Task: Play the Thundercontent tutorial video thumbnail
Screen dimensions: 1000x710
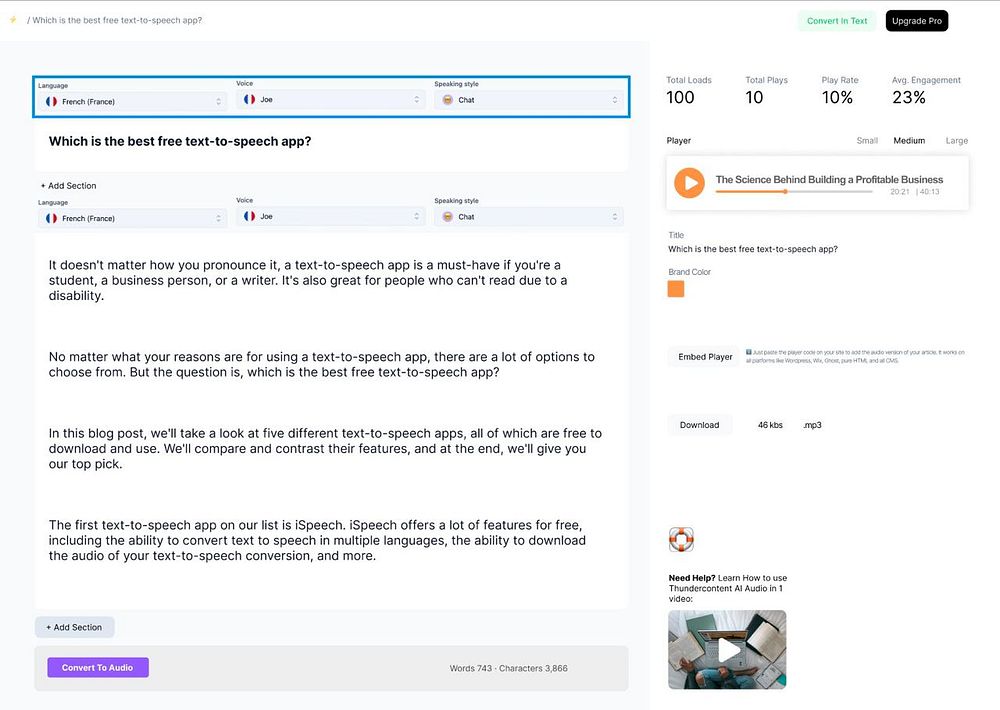Action: coord(727,649)
